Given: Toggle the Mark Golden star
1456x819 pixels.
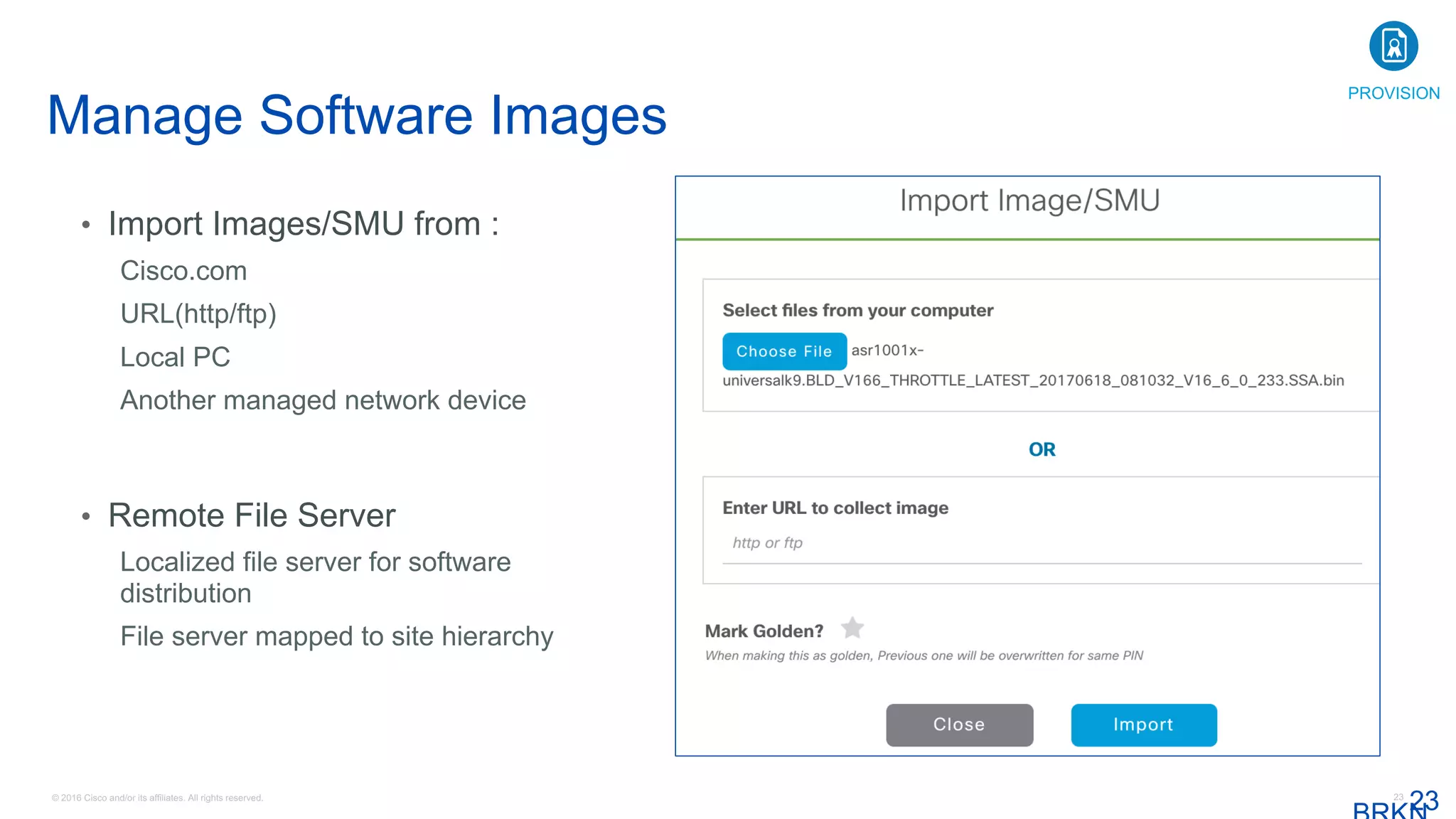Looking at the screenshot, I should [x=852, y=628].
